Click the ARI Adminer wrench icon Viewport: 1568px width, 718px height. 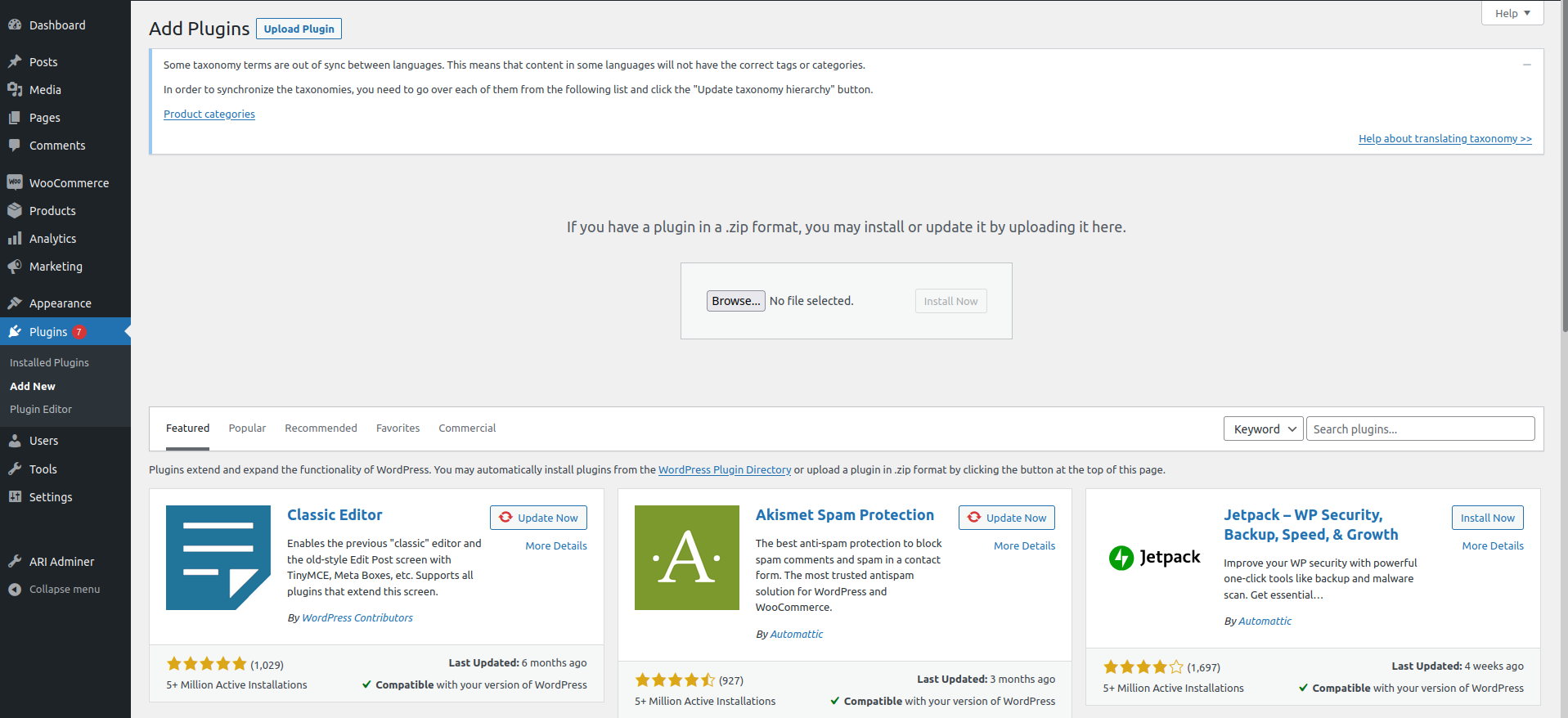click(x=15, y=561)
